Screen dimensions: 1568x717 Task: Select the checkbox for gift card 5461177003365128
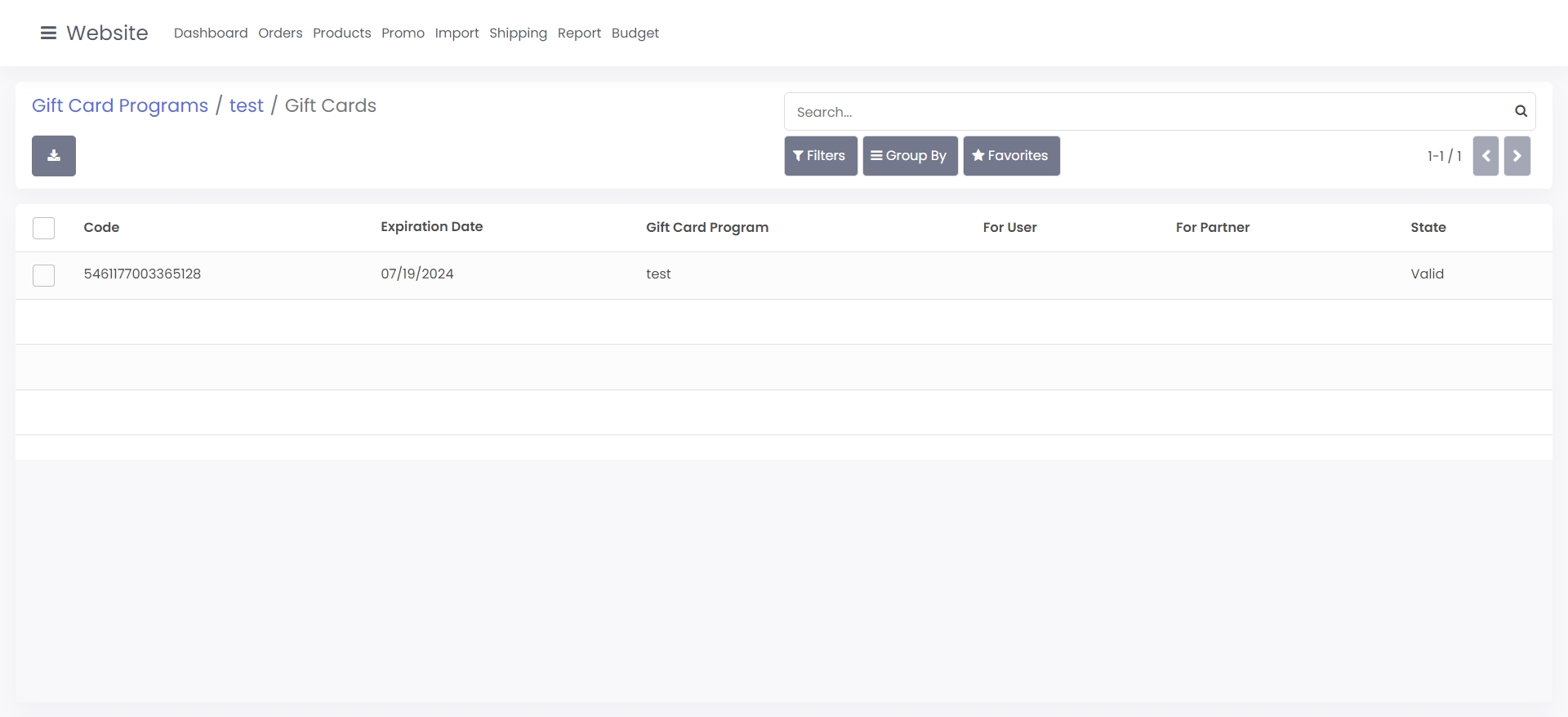[44, 275]
